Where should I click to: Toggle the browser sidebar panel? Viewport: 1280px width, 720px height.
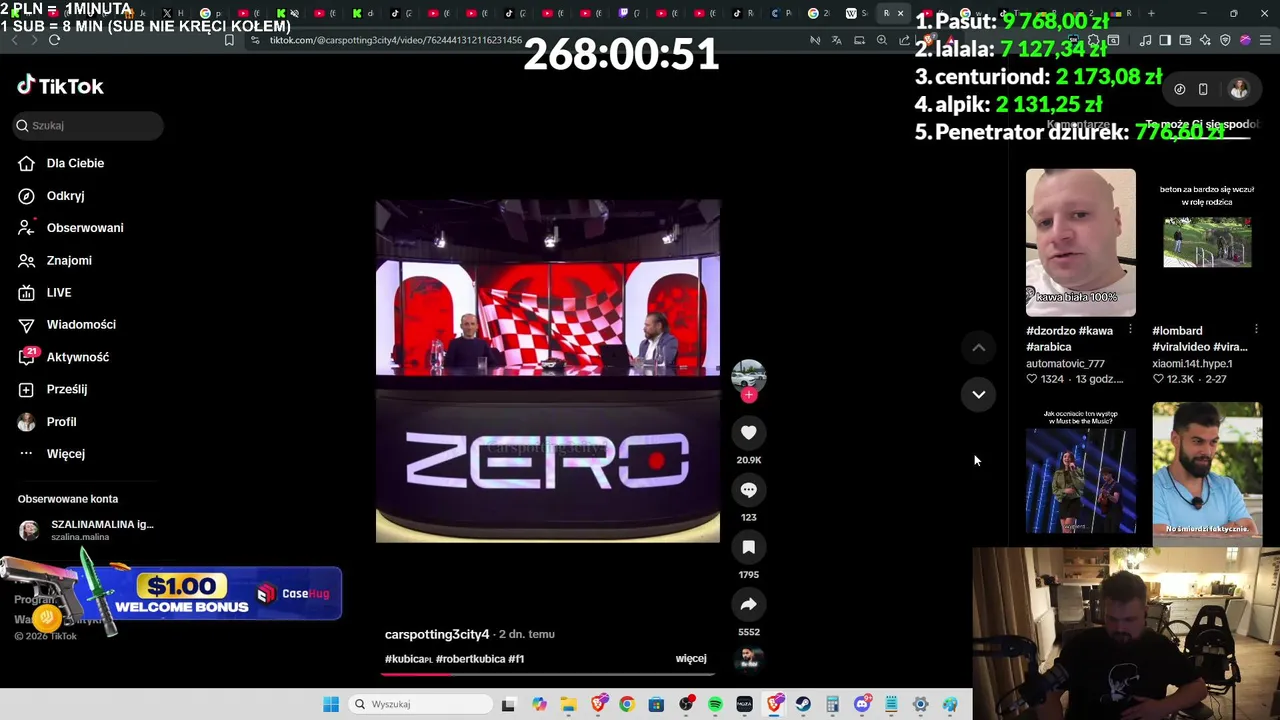[1166, 40]
